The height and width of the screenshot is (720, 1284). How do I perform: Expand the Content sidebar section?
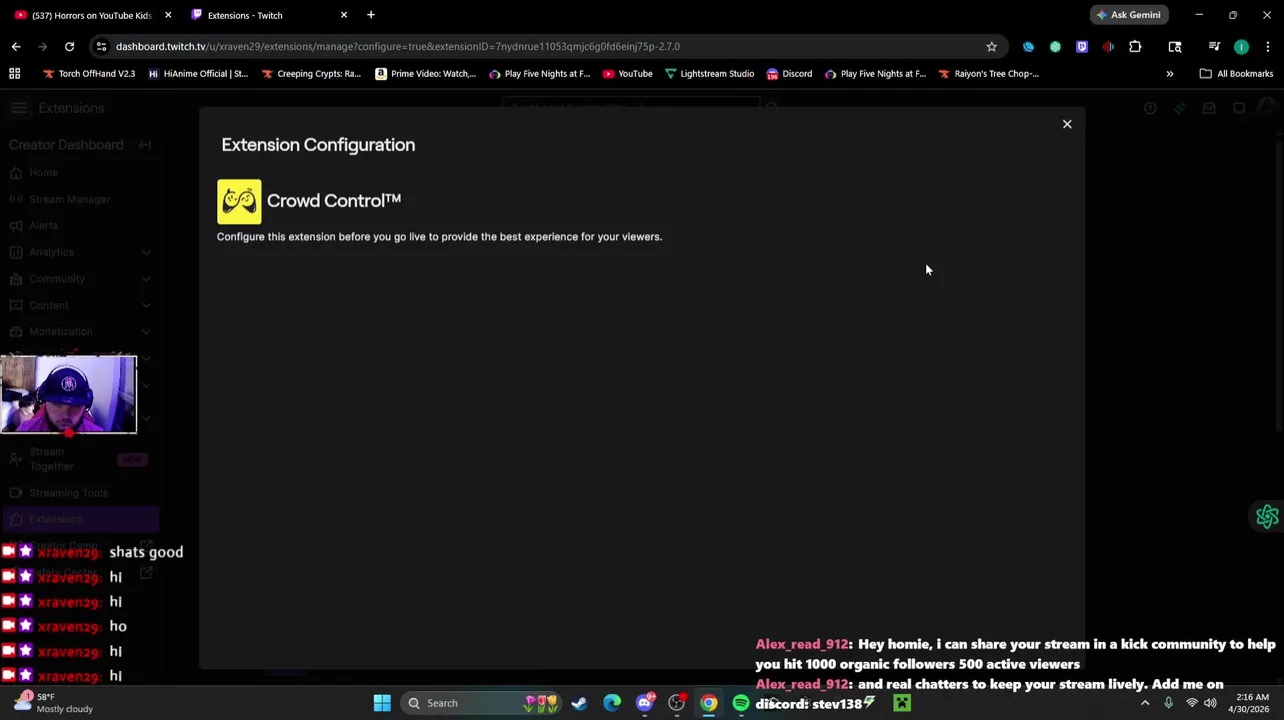80,305
